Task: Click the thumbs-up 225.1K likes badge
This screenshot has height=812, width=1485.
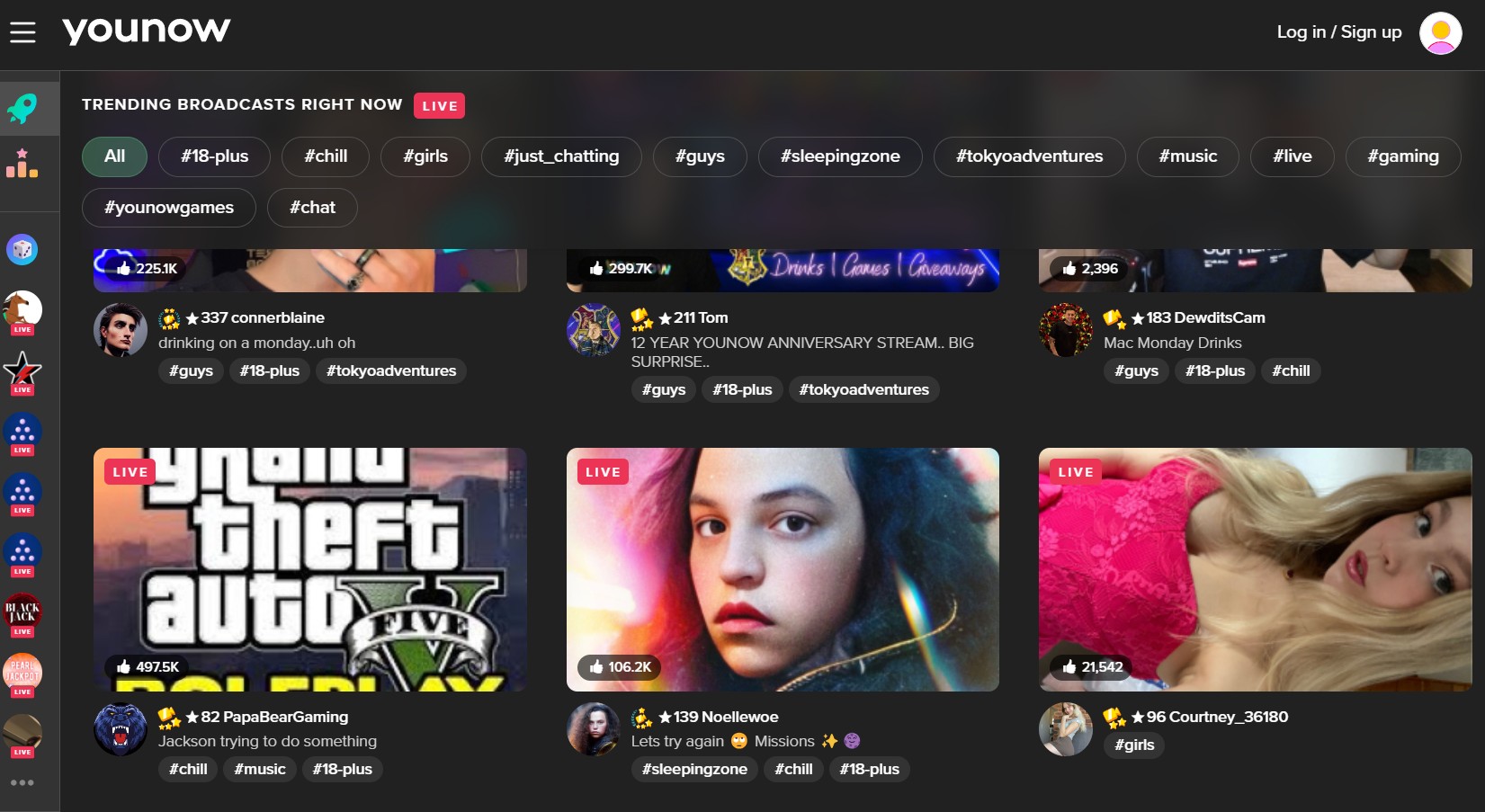Action: click(147, 268)
